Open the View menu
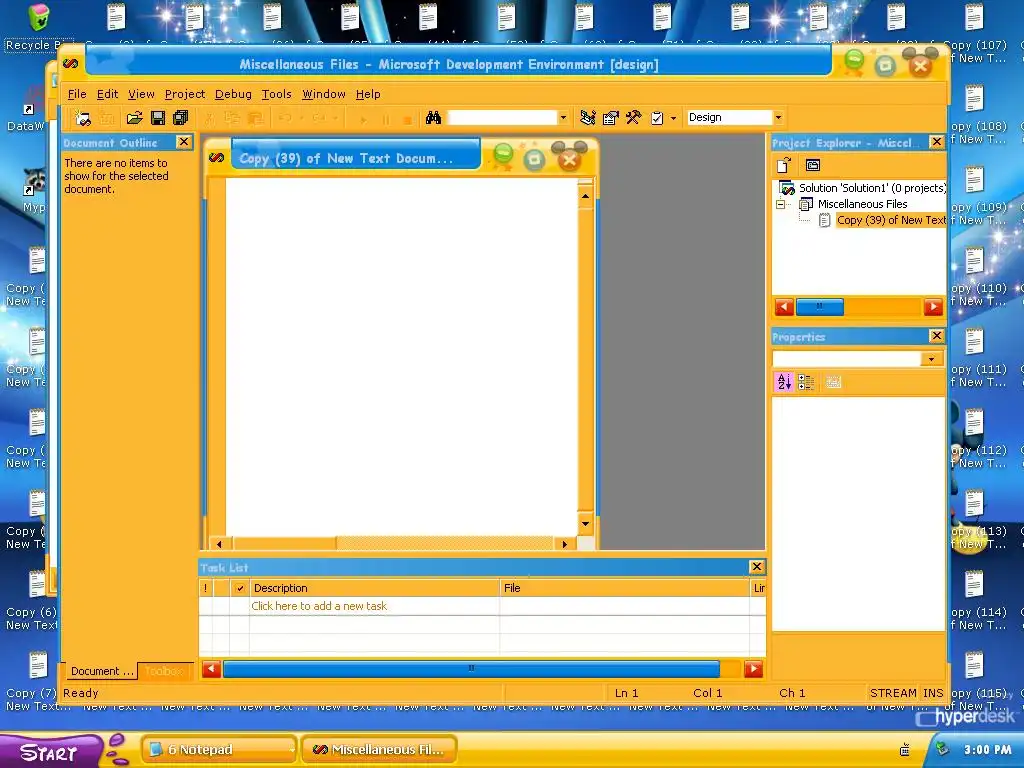Viewport: 1024px width, 768px height. [141, 94]
